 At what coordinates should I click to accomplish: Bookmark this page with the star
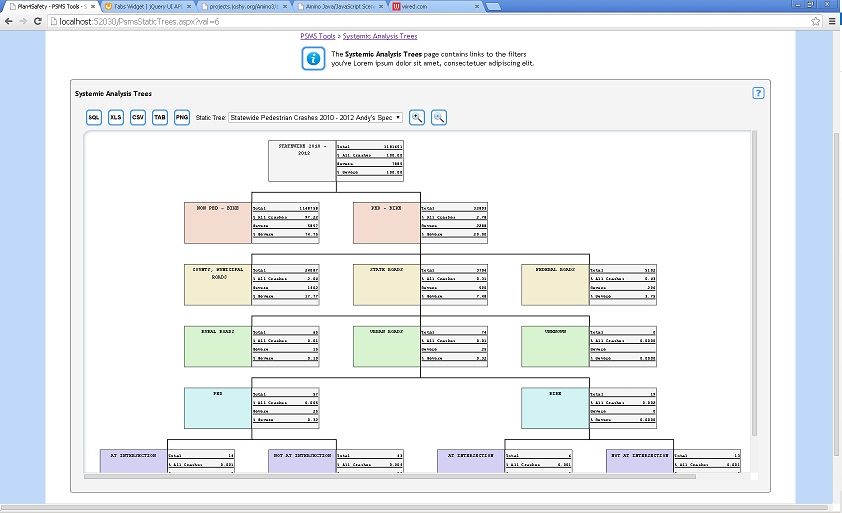pos(816,21)
